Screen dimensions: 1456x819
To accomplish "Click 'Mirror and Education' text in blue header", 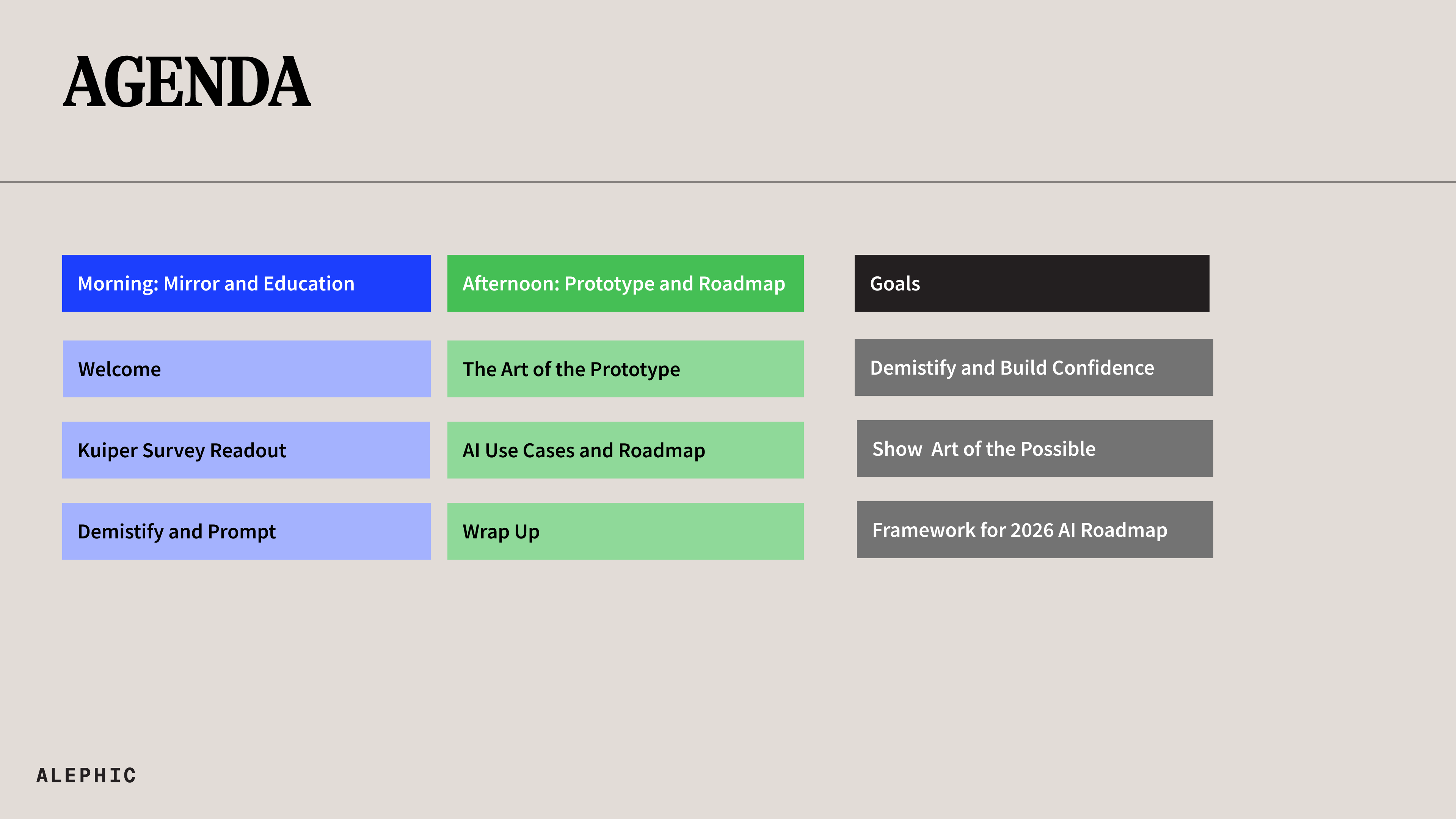I will (x=259, y=284).
